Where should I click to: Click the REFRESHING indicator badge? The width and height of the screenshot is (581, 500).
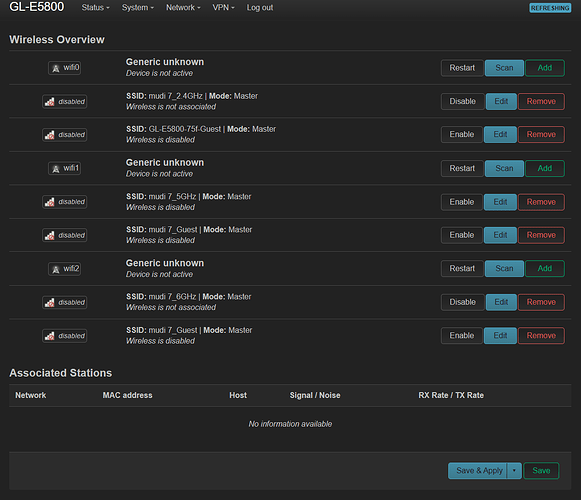(x=550, y=8)
